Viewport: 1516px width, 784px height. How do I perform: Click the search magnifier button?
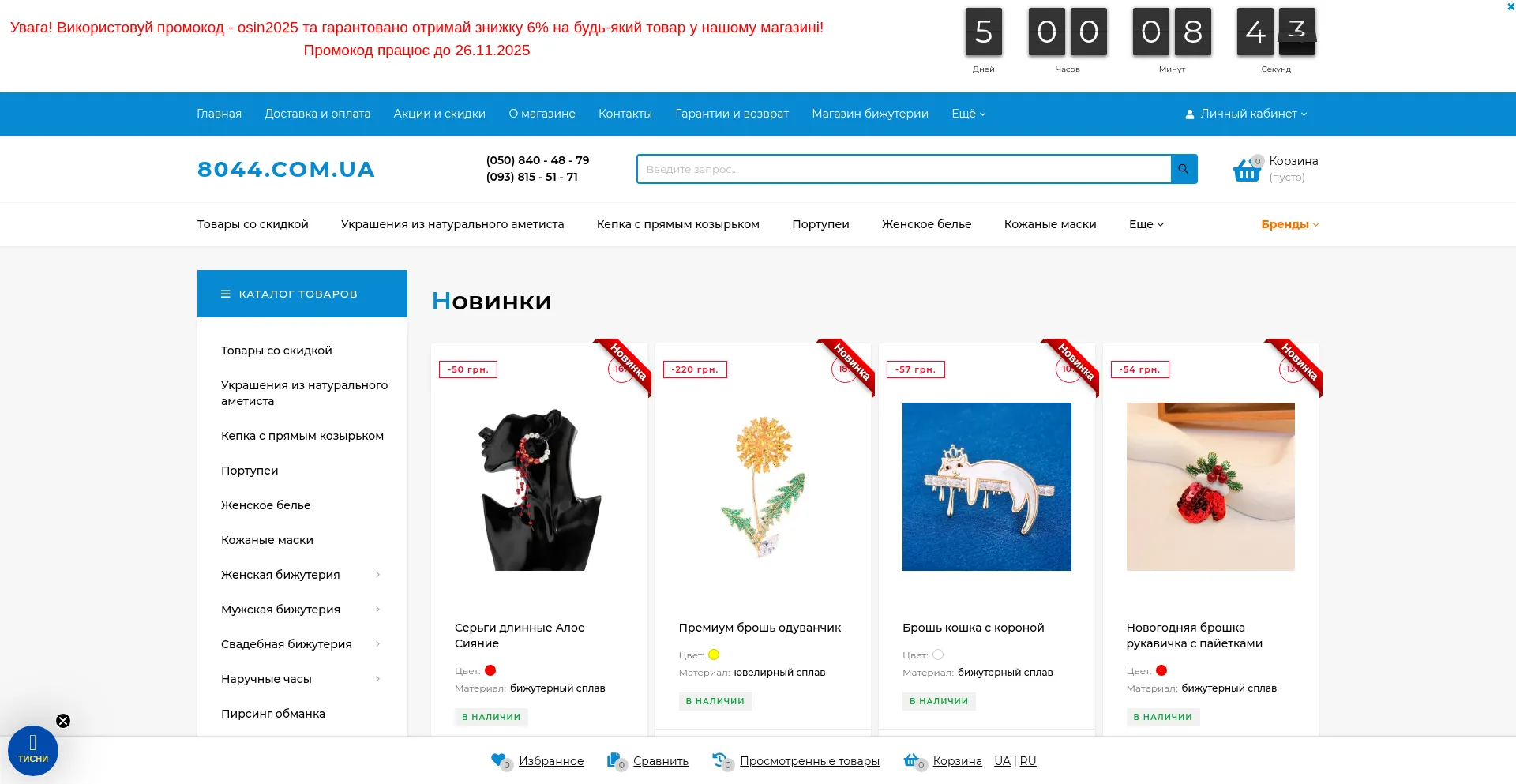(1184, 169)
